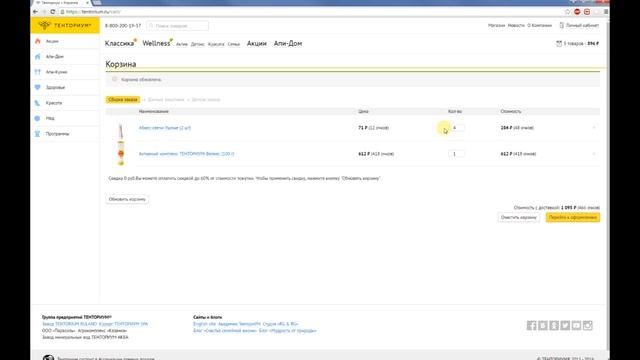Open the Красота subcategory in the top menu
The width and height of the screenshot is (640, 360).
click(216, 44)
